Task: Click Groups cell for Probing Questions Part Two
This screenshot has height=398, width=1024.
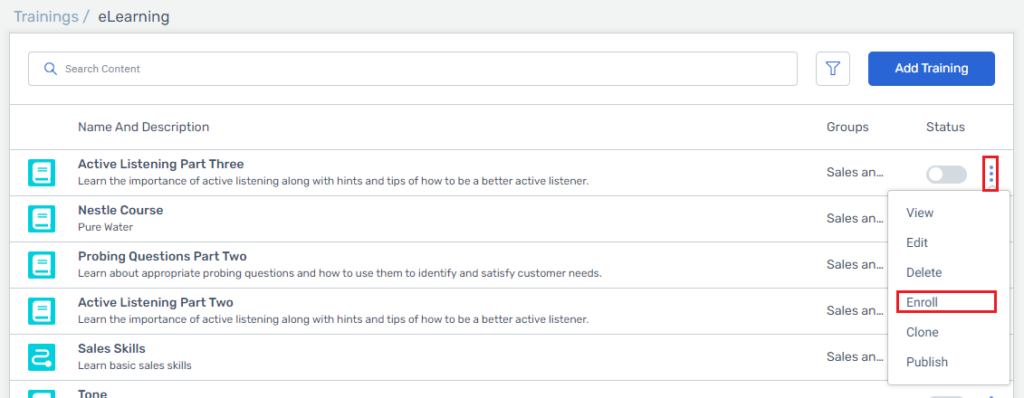Action: pyautogui.click(x=855, y=265)
